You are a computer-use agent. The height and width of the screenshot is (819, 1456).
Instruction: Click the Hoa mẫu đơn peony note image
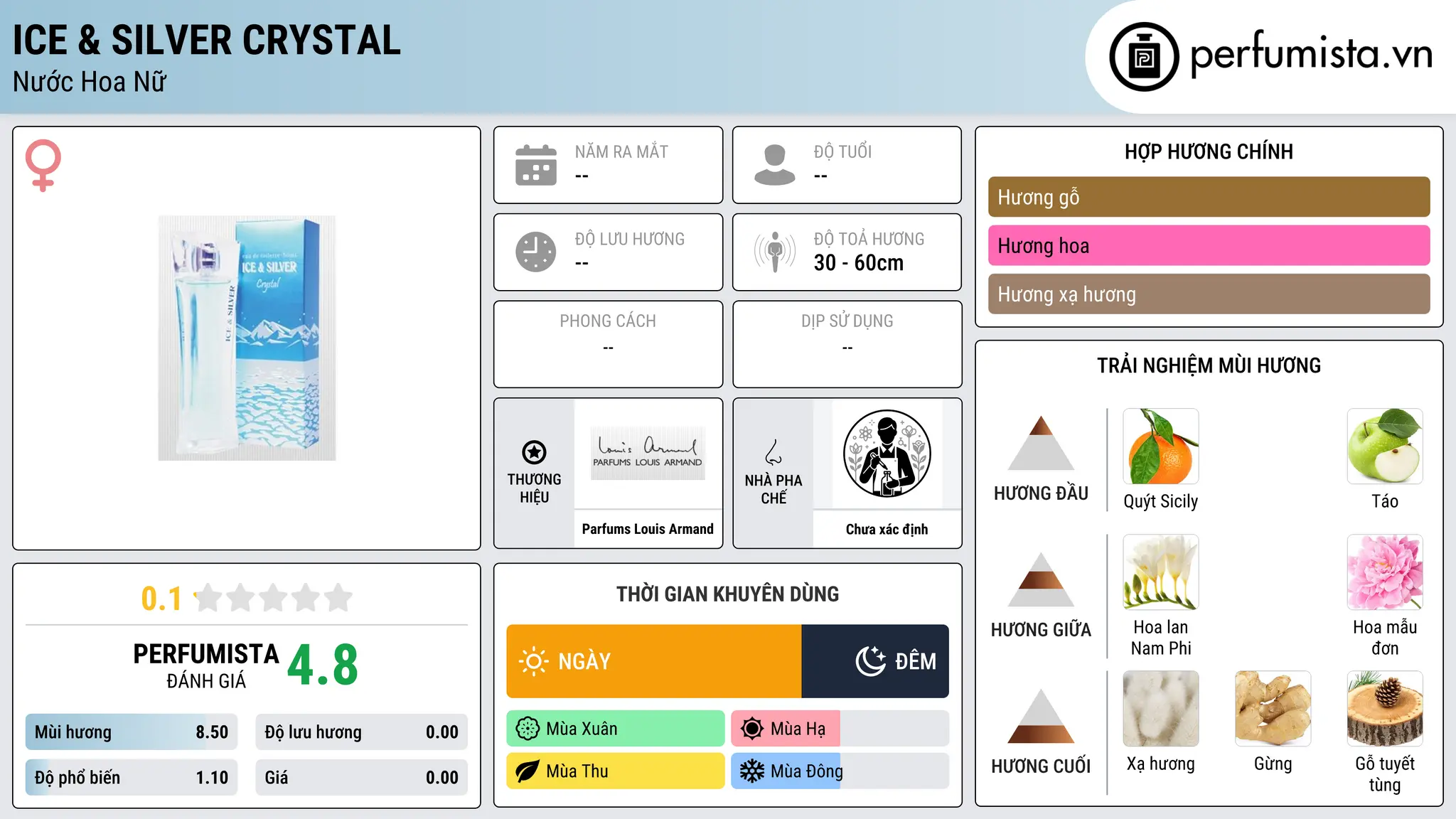pyautogui.click(x=1385, y=572)
